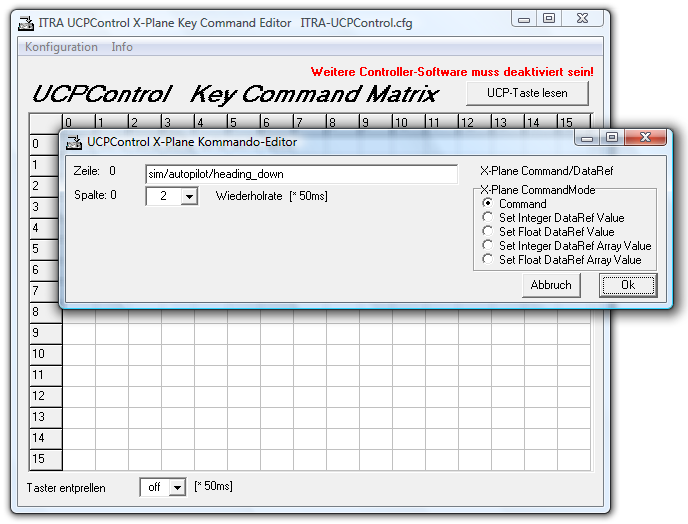Expand the Taster entprellen dropdown
This screenshot has width=688, height=524.
click(178, 487)
